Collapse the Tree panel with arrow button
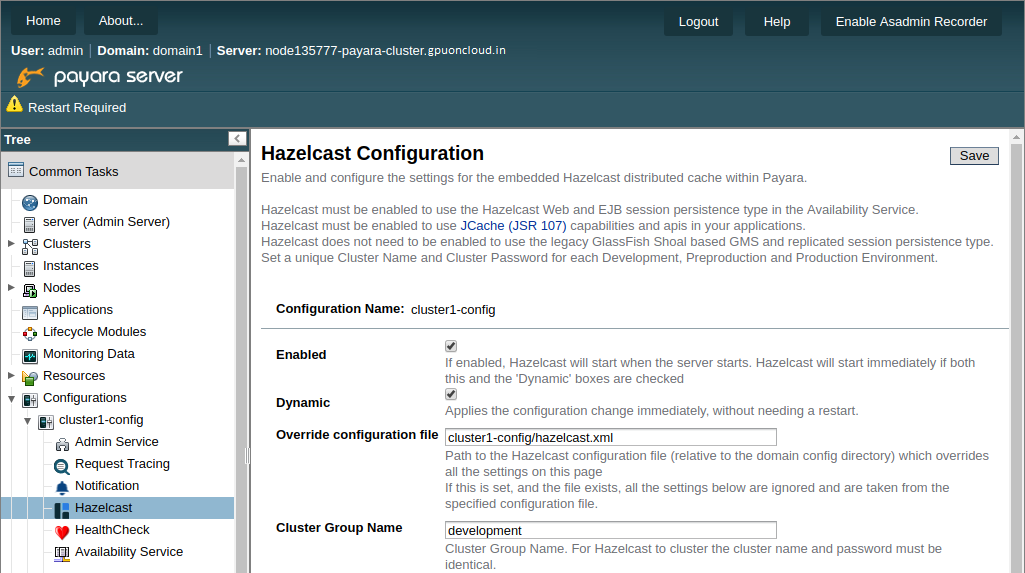1025x573 pixels. pos(237,139)
